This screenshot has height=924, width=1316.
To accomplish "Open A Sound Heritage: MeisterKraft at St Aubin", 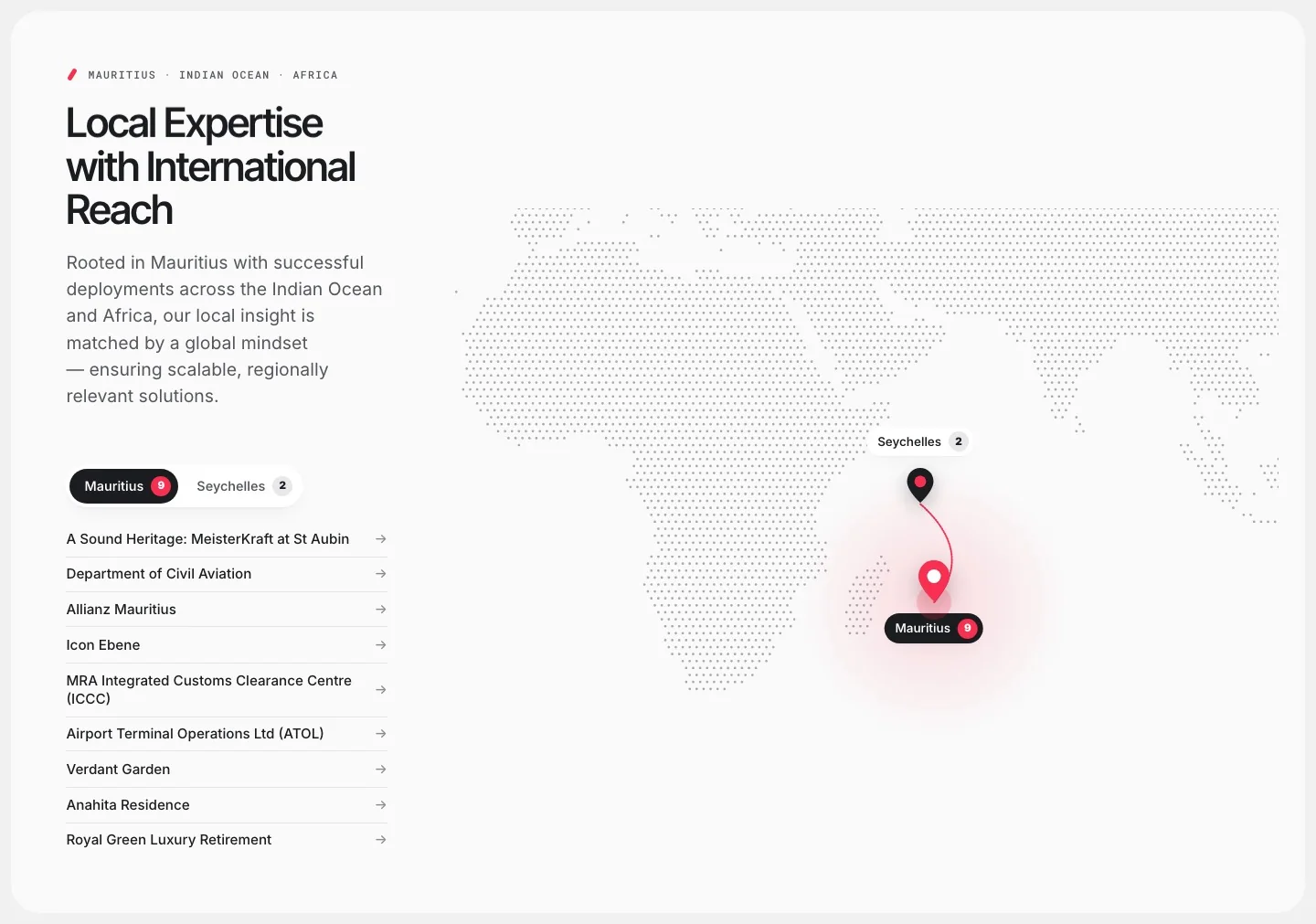I will coord(227,539).
